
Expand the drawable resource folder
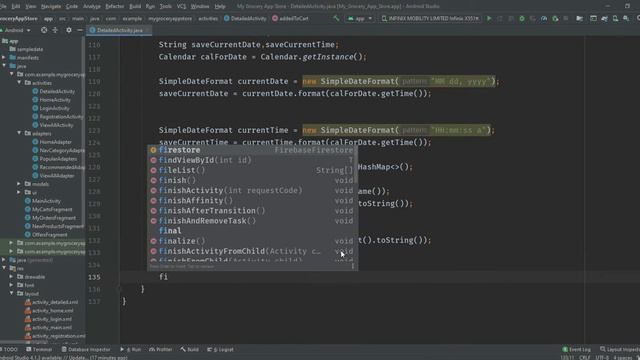[x=11, y=277]
